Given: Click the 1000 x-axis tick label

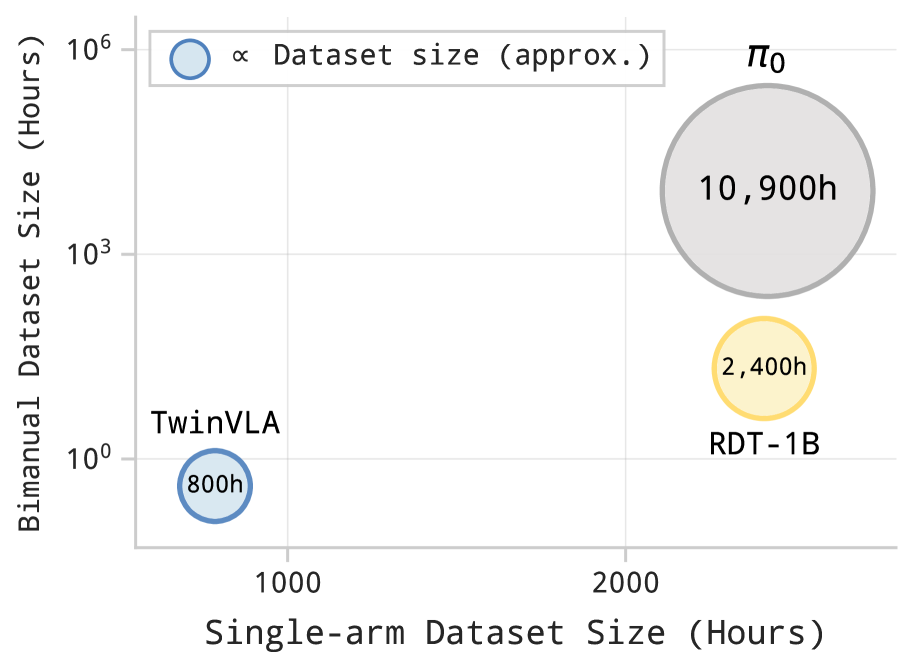Looking at the screenshot, I should click(x=288, y=583).
